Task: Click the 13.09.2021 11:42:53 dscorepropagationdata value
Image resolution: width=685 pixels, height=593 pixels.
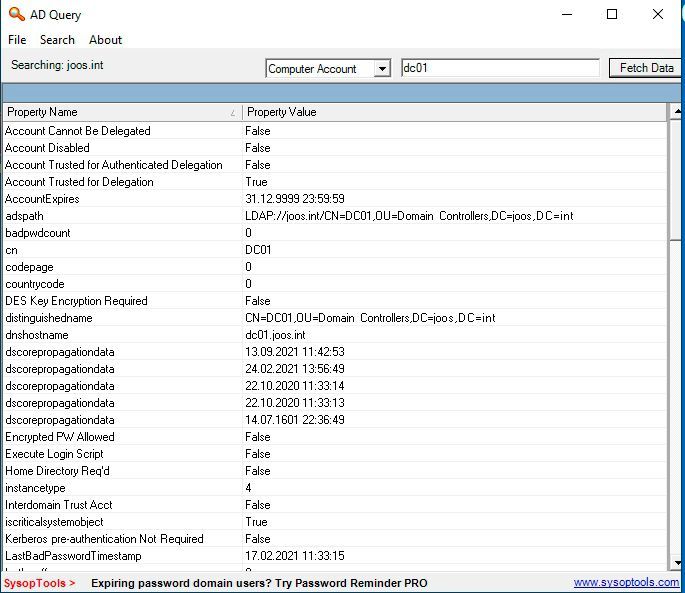Action: 295,352
